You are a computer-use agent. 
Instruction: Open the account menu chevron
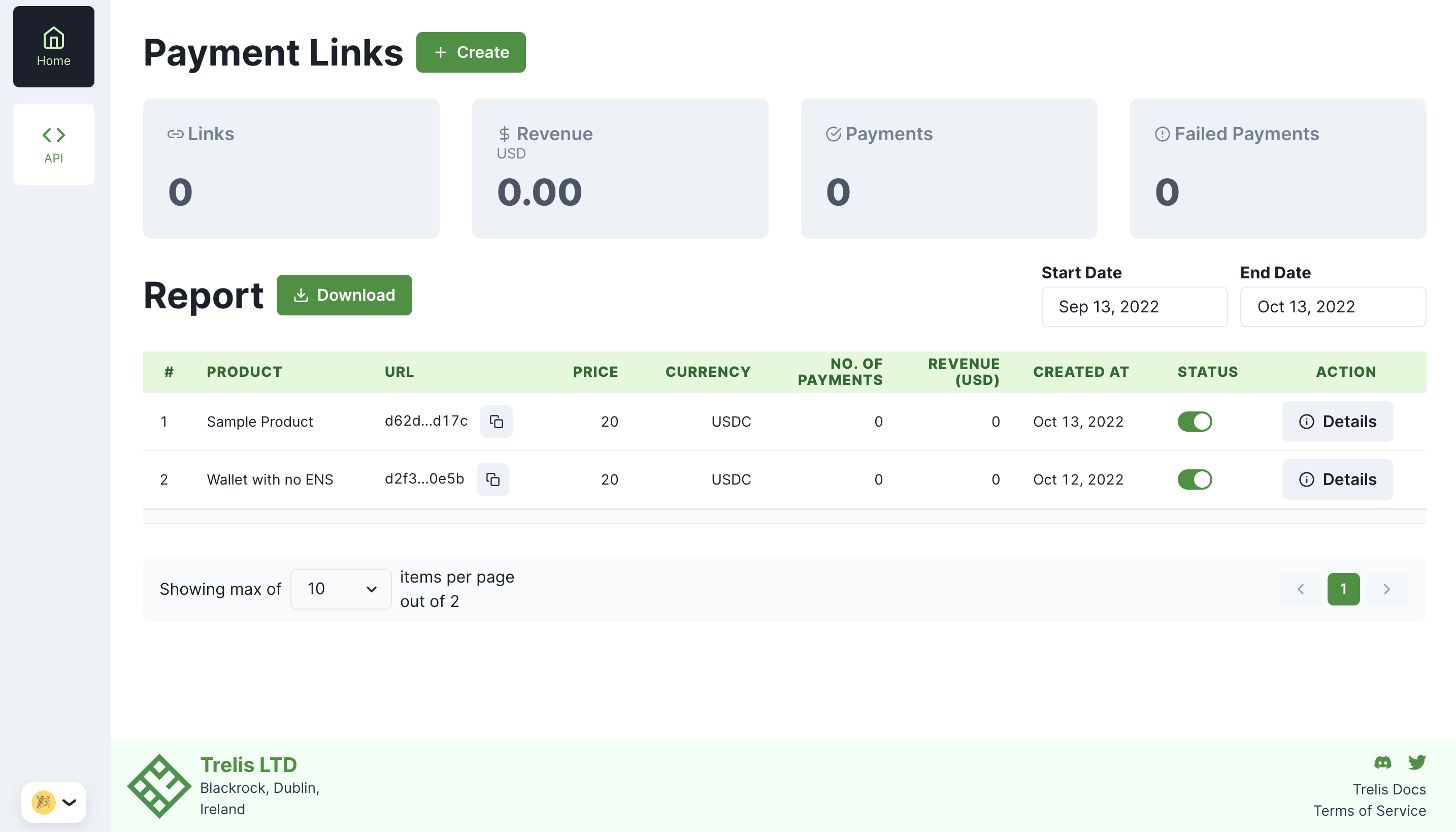point(70,803)
